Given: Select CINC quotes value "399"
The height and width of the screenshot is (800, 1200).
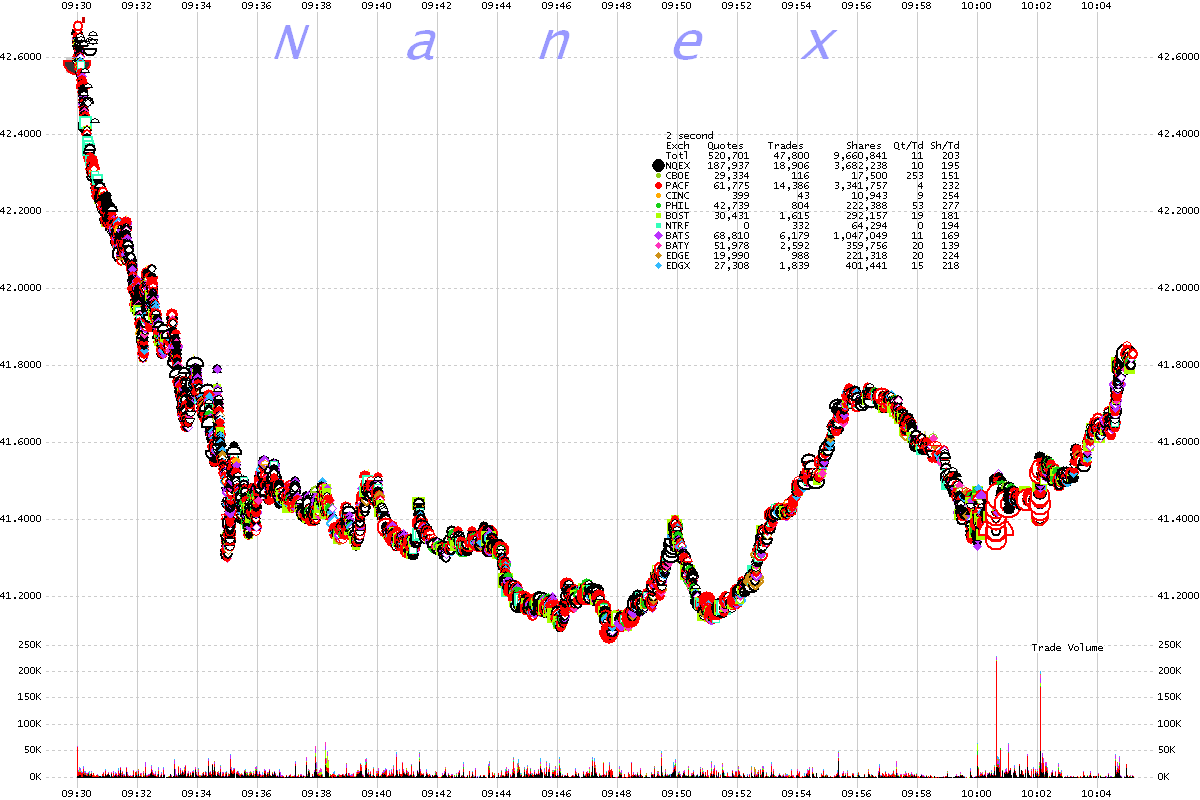Looking at the screenshot, I should click(x=741, y=196).
